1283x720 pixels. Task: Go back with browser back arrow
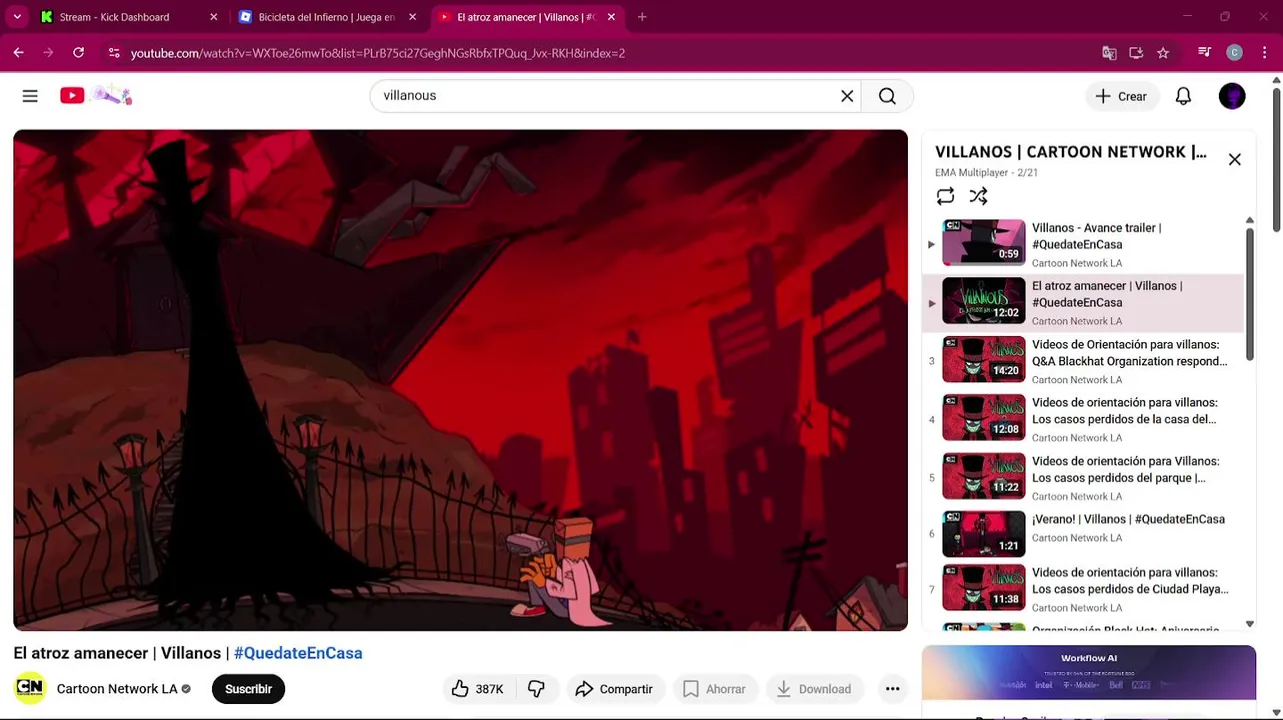pos(18,53)
